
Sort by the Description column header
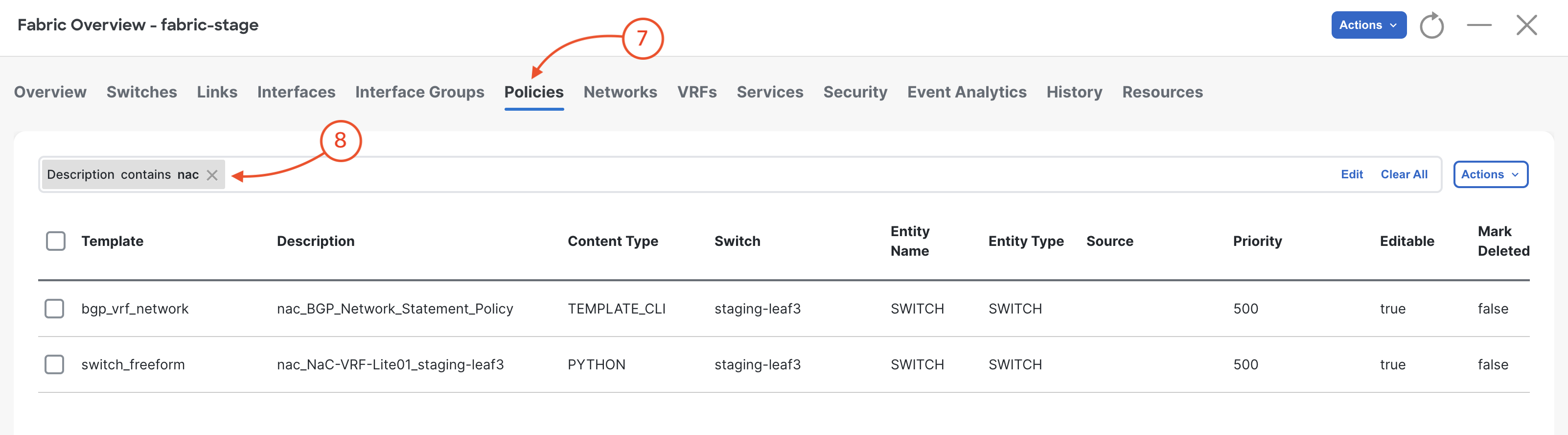(315, 242)
